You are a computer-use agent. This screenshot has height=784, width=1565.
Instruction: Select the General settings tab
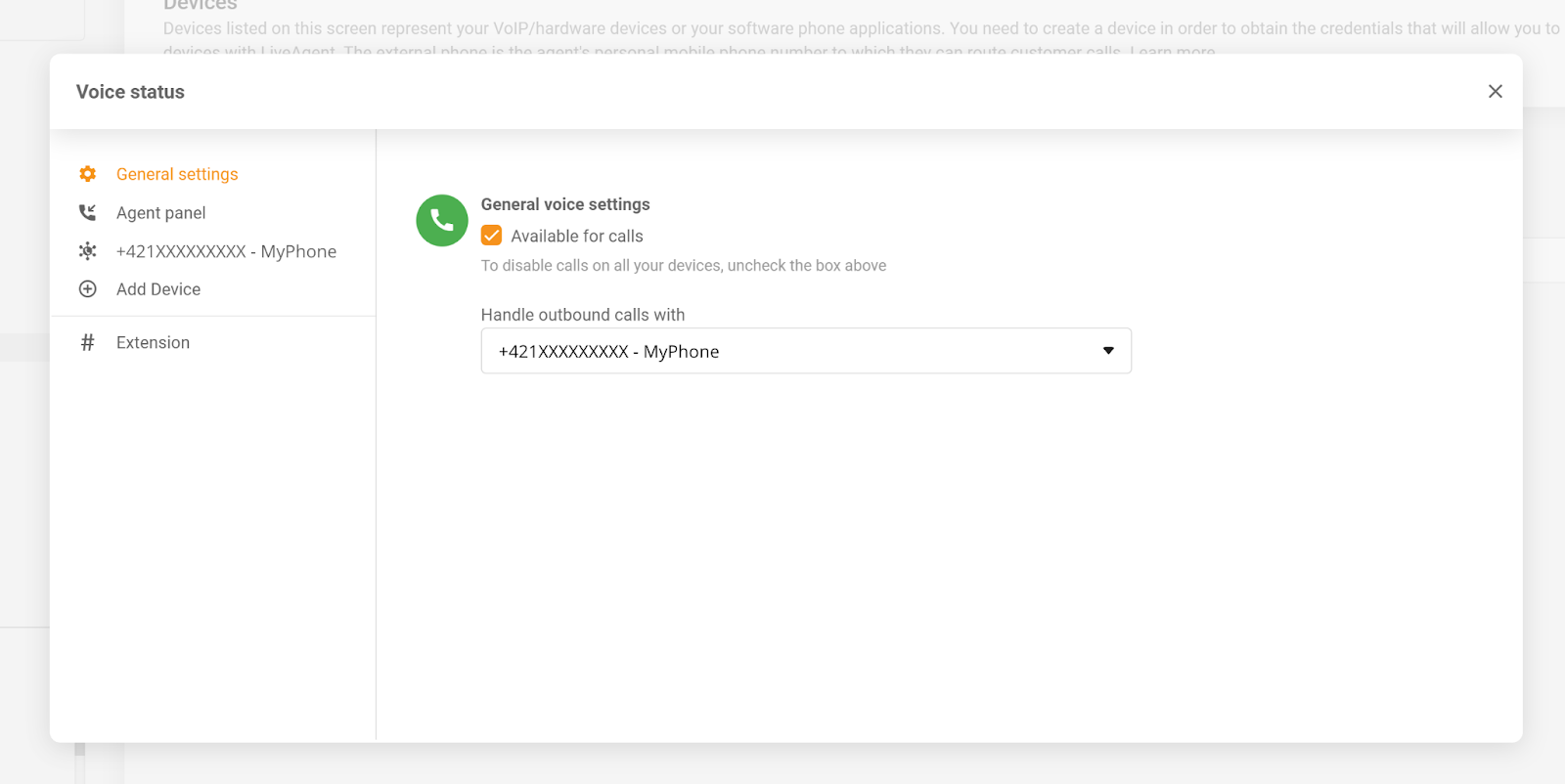[177, 174]
